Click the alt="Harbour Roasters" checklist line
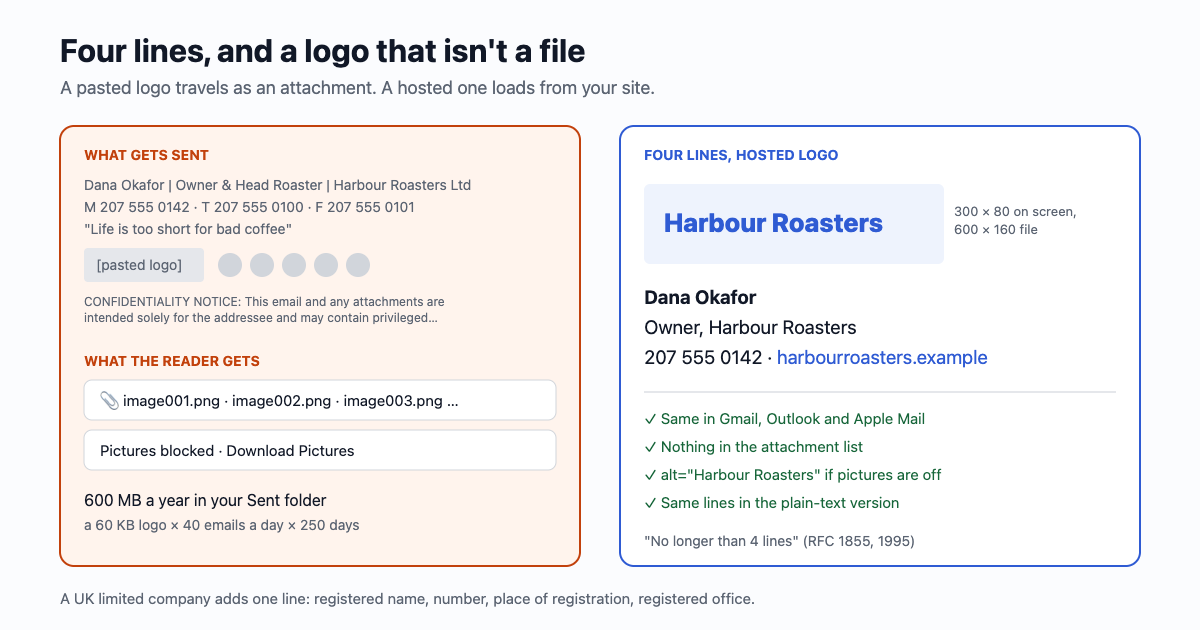The height and width of the screenshot is (630, 1200). tap(793, 475)
